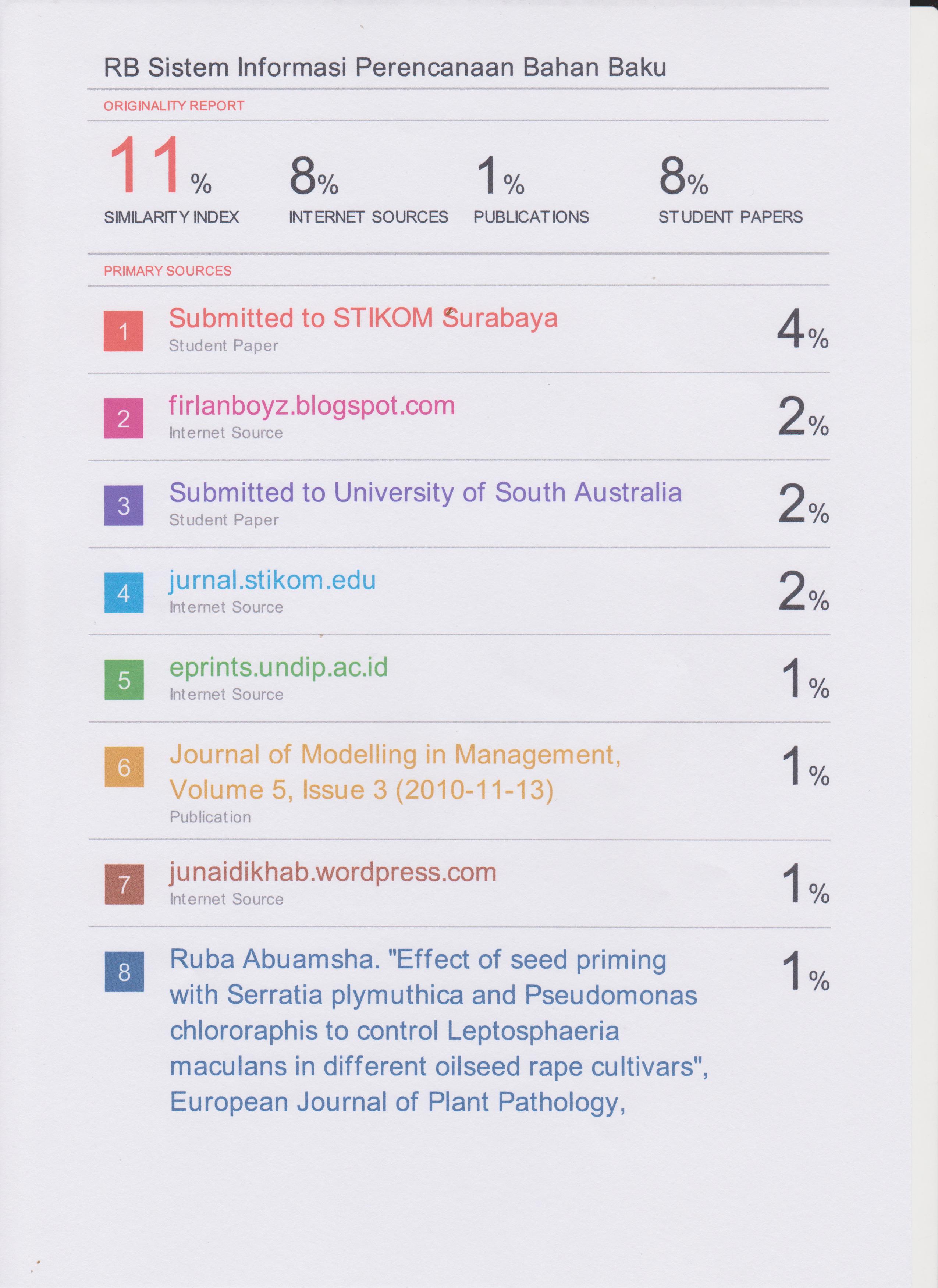Viewport: 938px width, 1288px height.
Task: Click the 8% Student Papers figure
Action: tap(683, 176)
